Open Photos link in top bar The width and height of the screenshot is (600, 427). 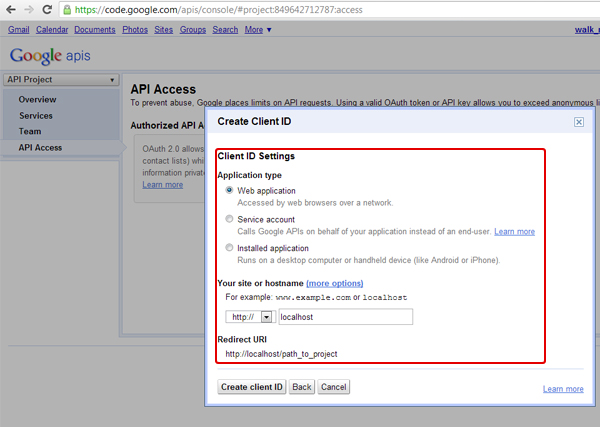[x=135, y=29]
